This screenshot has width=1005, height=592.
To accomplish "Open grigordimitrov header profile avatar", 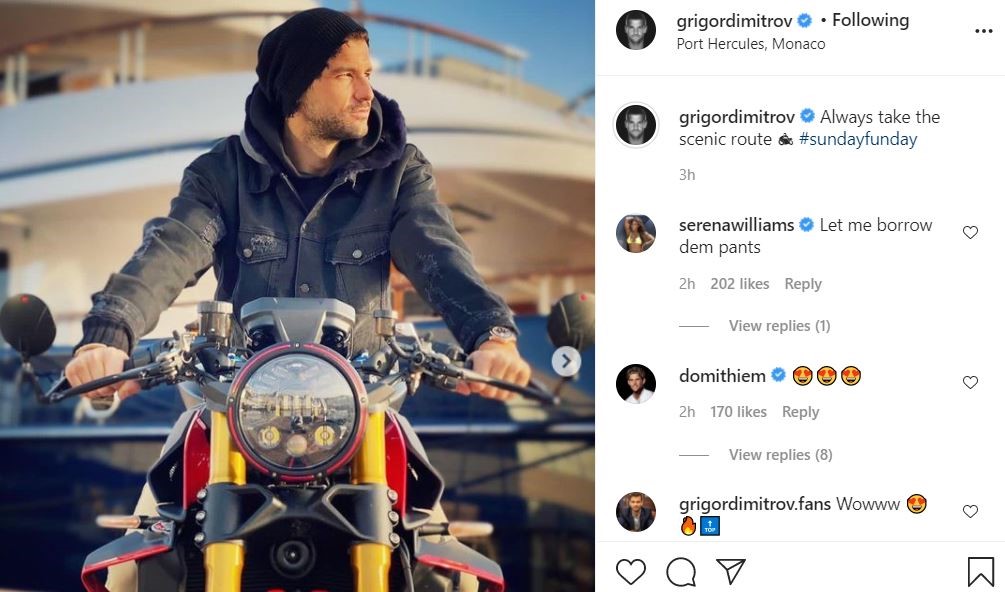I will click(636, 29).
